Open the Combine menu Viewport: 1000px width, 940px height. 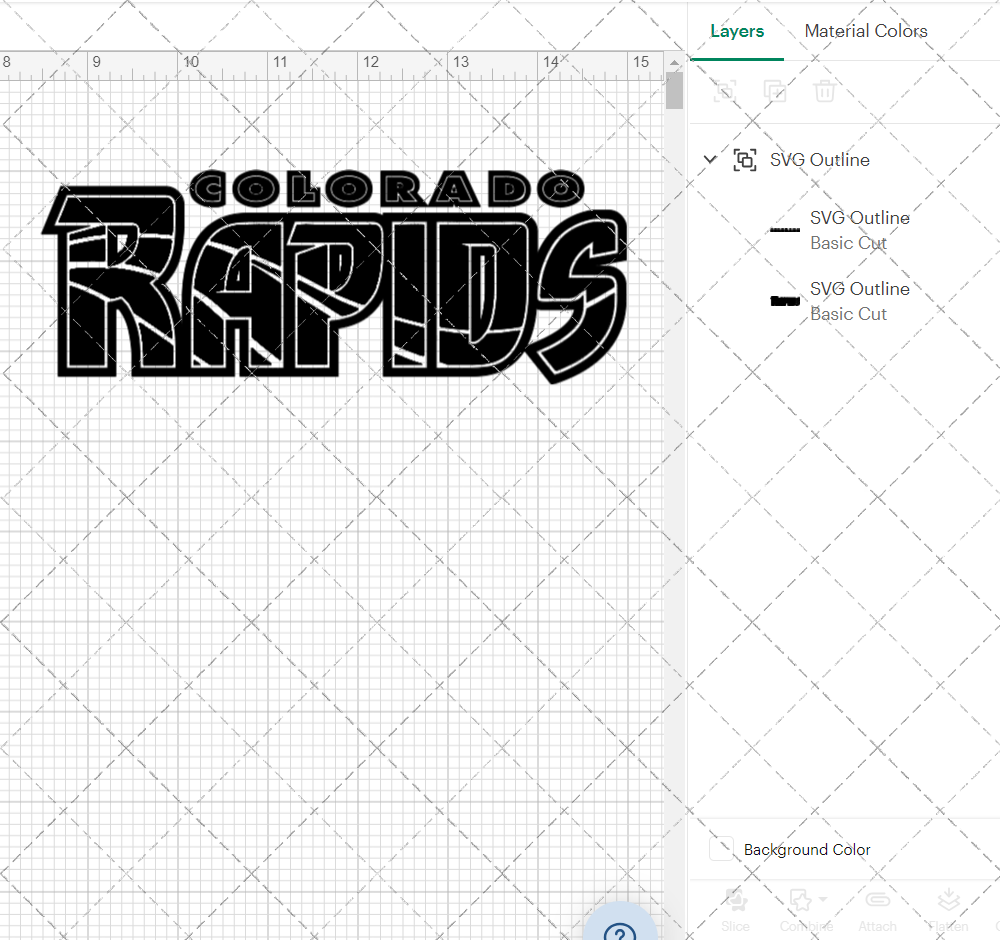tap(806, 909)
